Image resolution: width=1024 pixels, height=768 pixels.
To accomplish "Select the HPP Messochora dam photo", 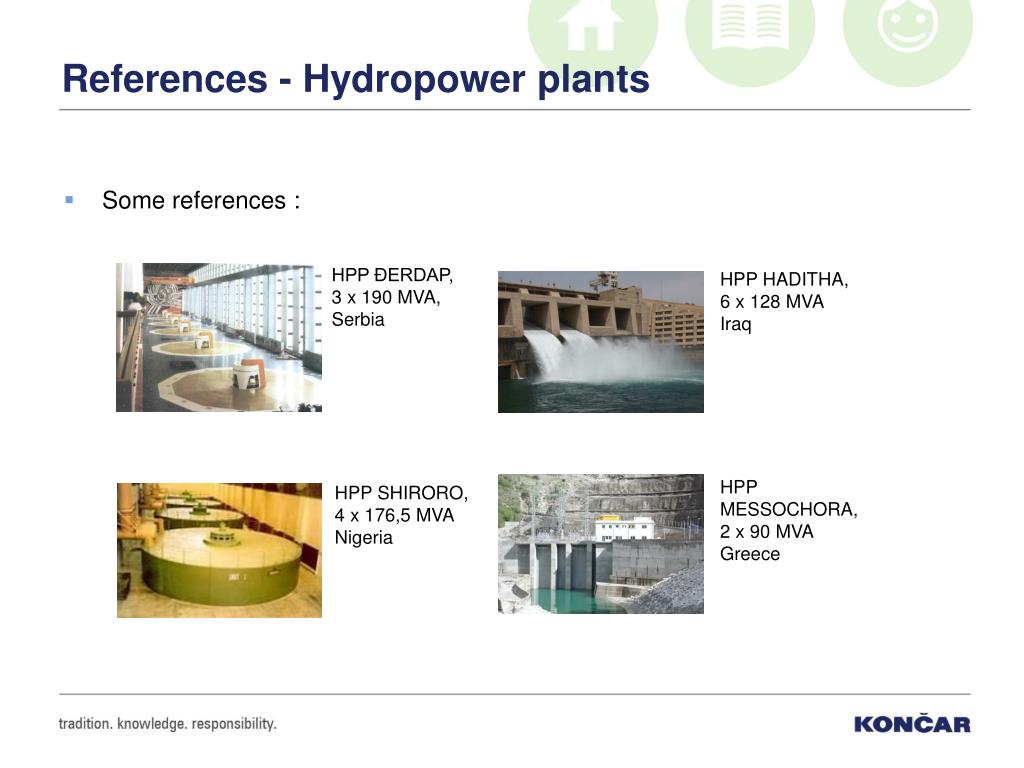I will click(600, 544).
